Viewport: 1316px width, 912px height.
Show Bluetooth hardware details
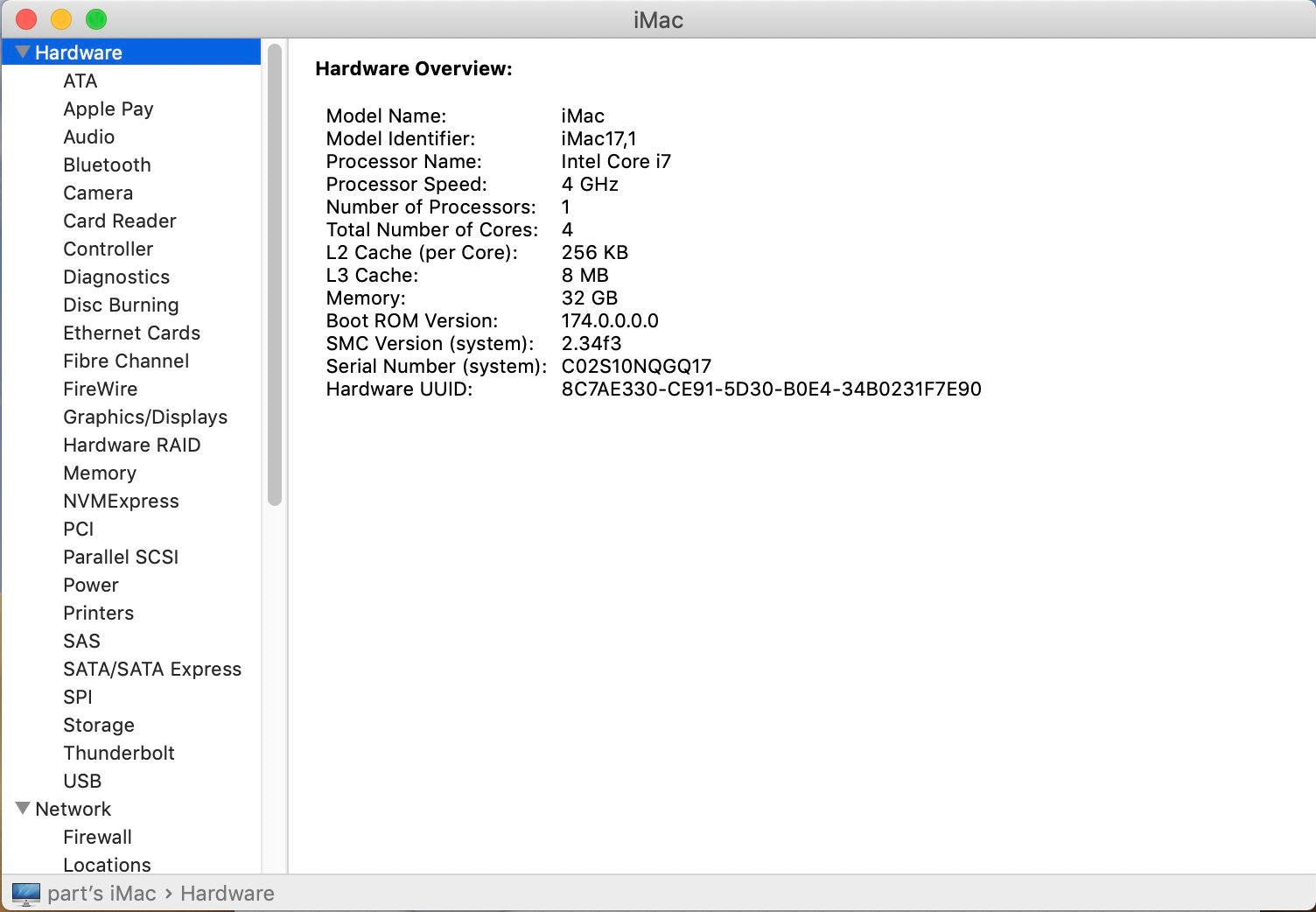107,165
